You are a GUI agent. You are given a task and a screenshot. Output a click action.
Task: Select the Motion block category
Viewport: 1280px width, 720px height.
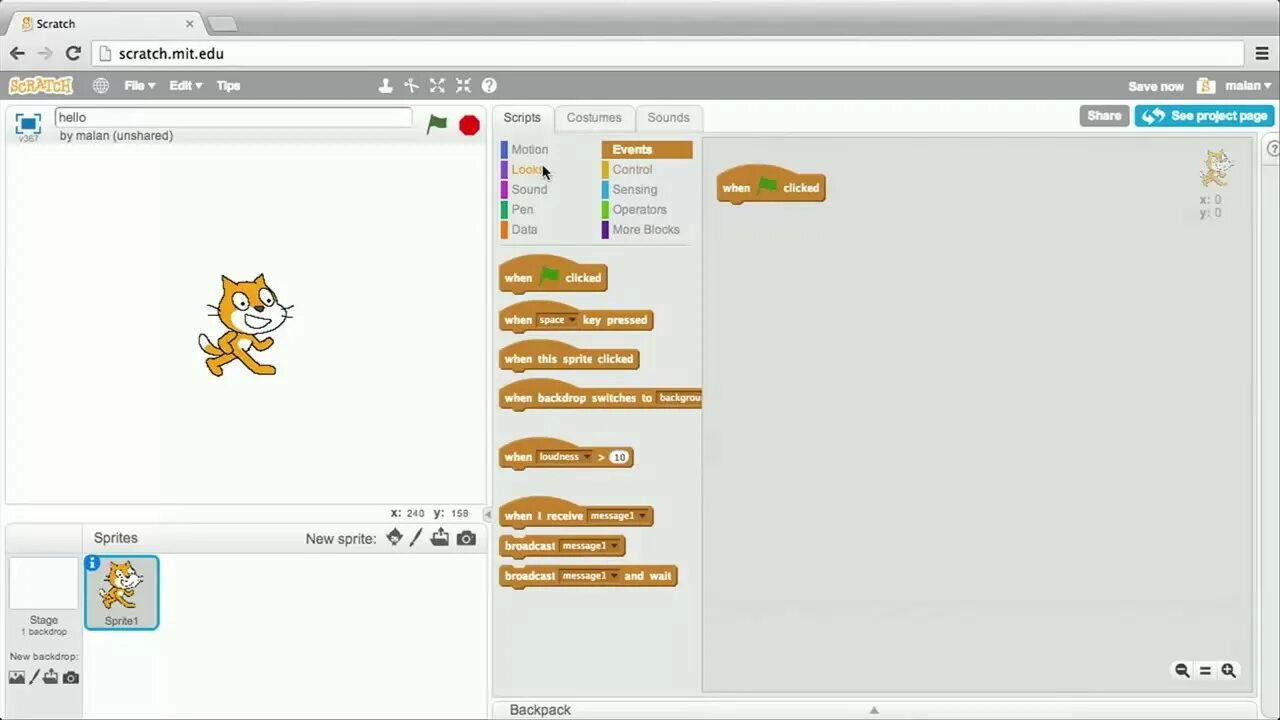point(529,150)
